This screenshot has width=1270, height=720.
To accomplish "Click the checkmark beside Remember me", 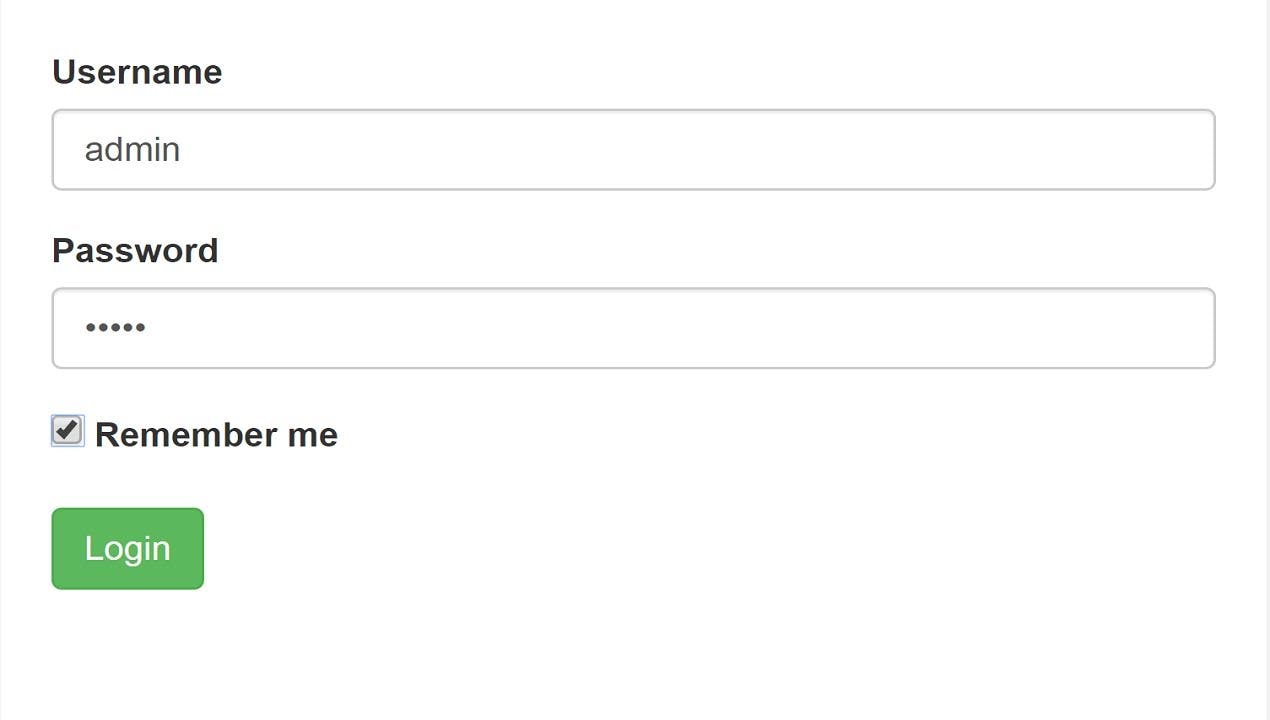I will click(67, 431).
